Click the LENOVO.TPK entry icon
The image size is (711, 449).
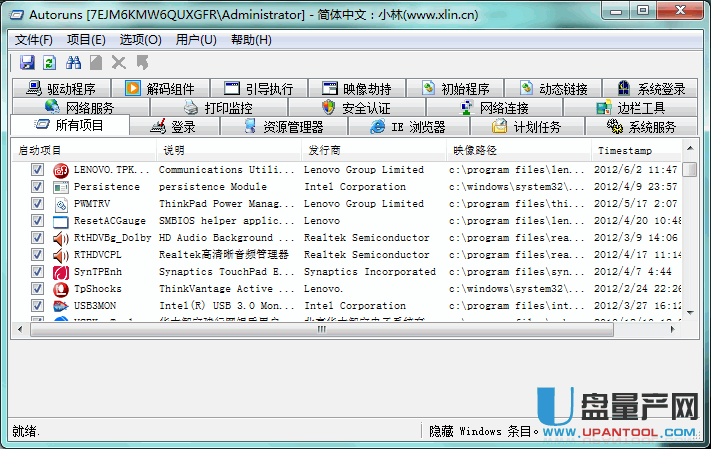point(61,170)
